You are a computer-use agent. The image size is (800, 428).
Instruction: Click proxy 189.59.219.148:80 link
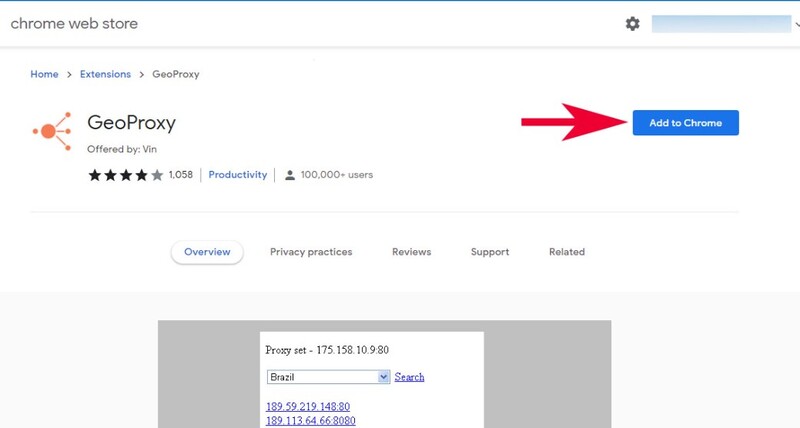coord(308,407)
